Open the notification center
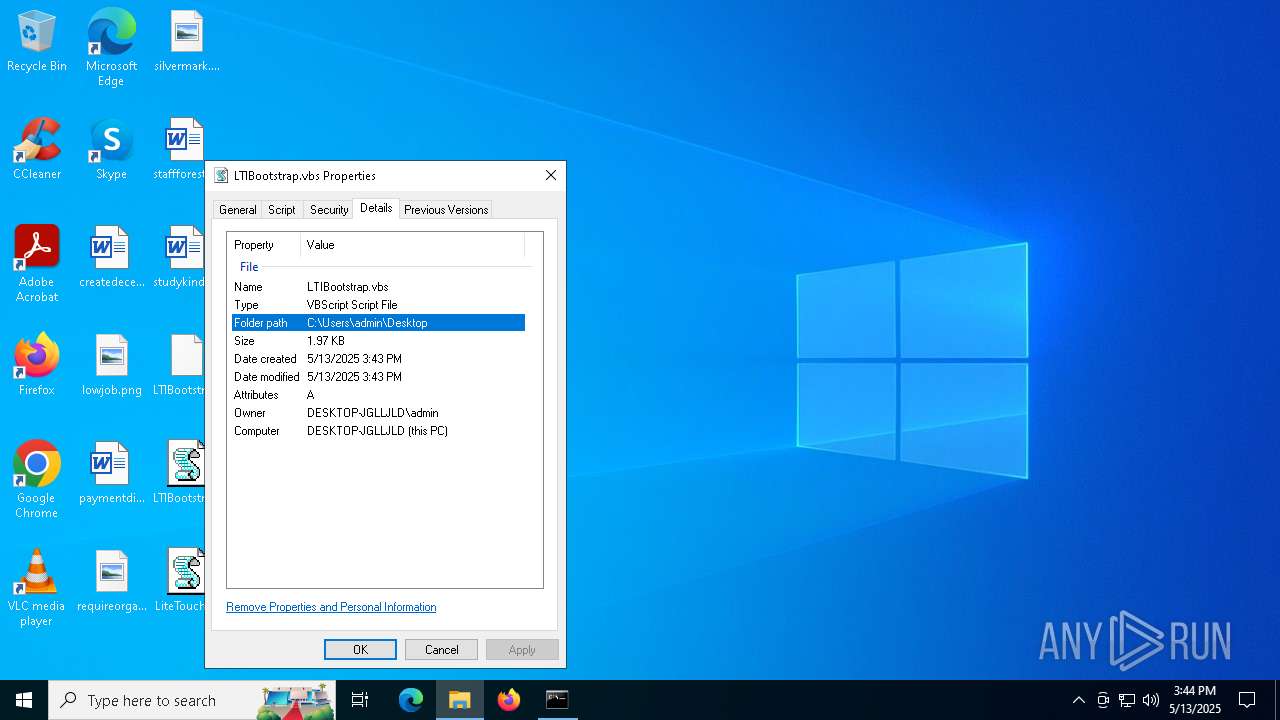Screen dimensions: 1280x720 point(1247,700)
